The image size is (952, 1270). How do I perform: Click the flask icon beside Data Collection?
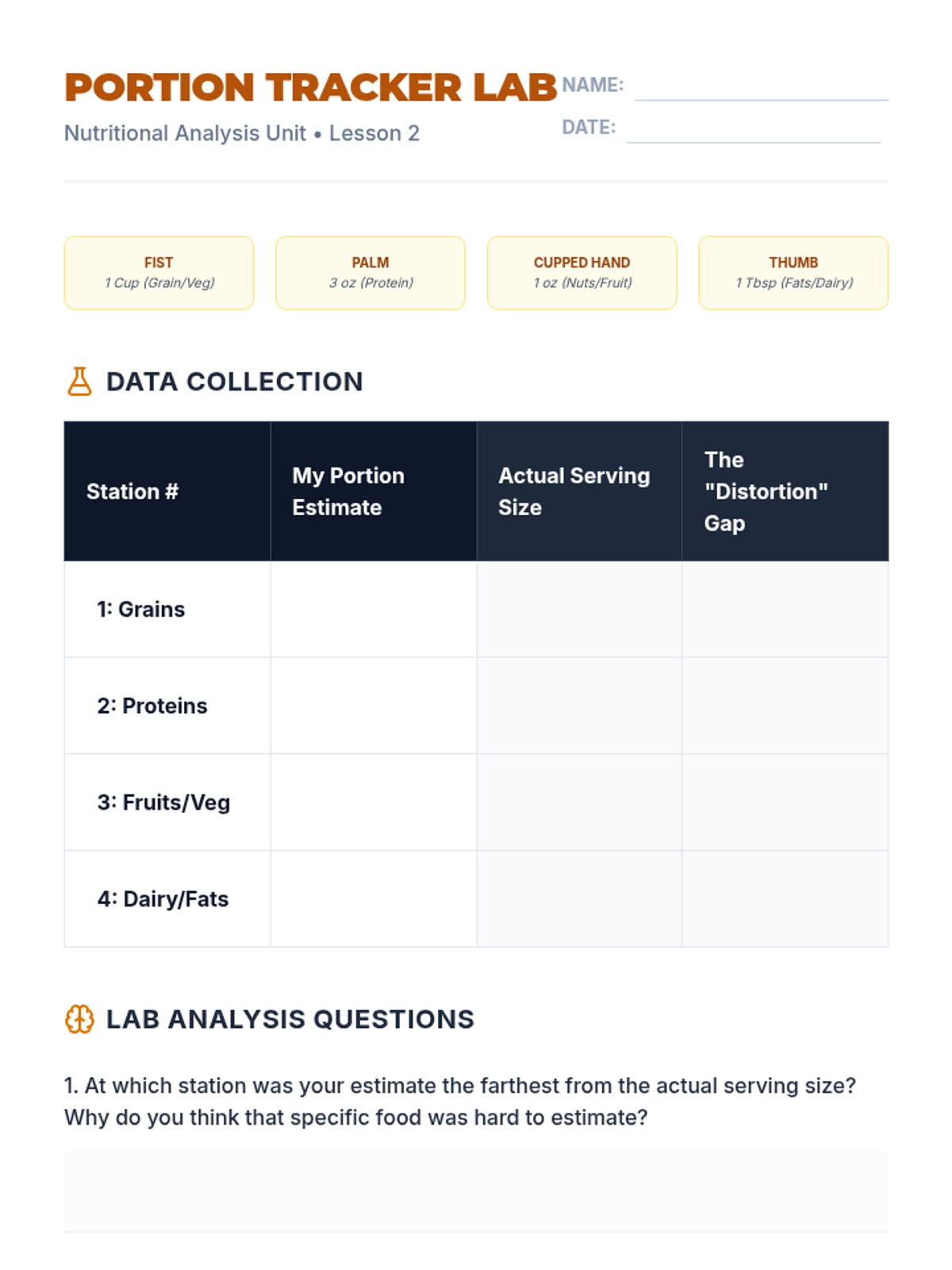79,382
